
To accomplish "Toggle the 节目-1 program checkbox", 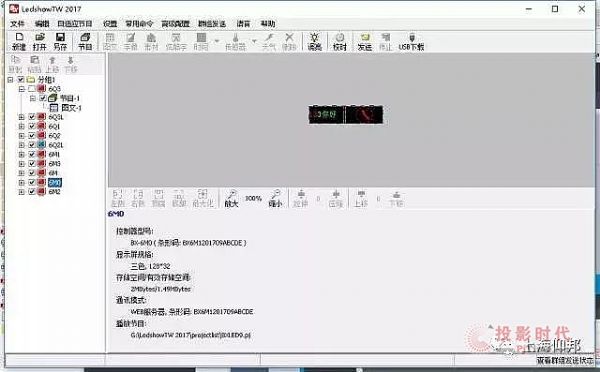I will click(43, 98).
